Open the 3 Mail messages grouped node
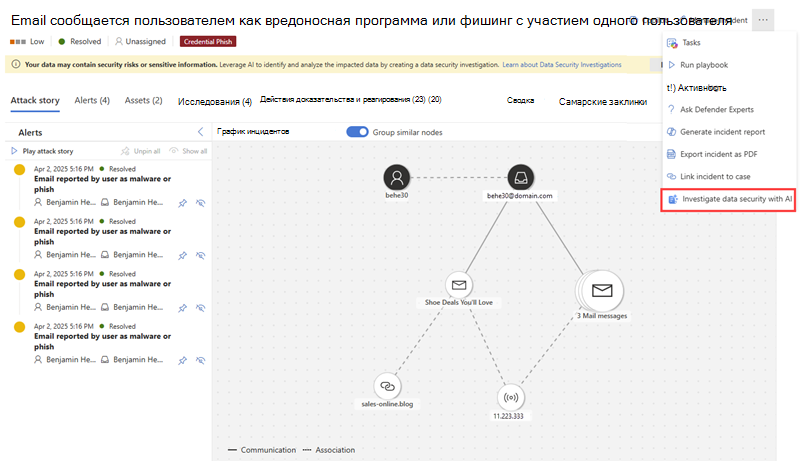Screen dimensions: 800x461 [602, 291]
